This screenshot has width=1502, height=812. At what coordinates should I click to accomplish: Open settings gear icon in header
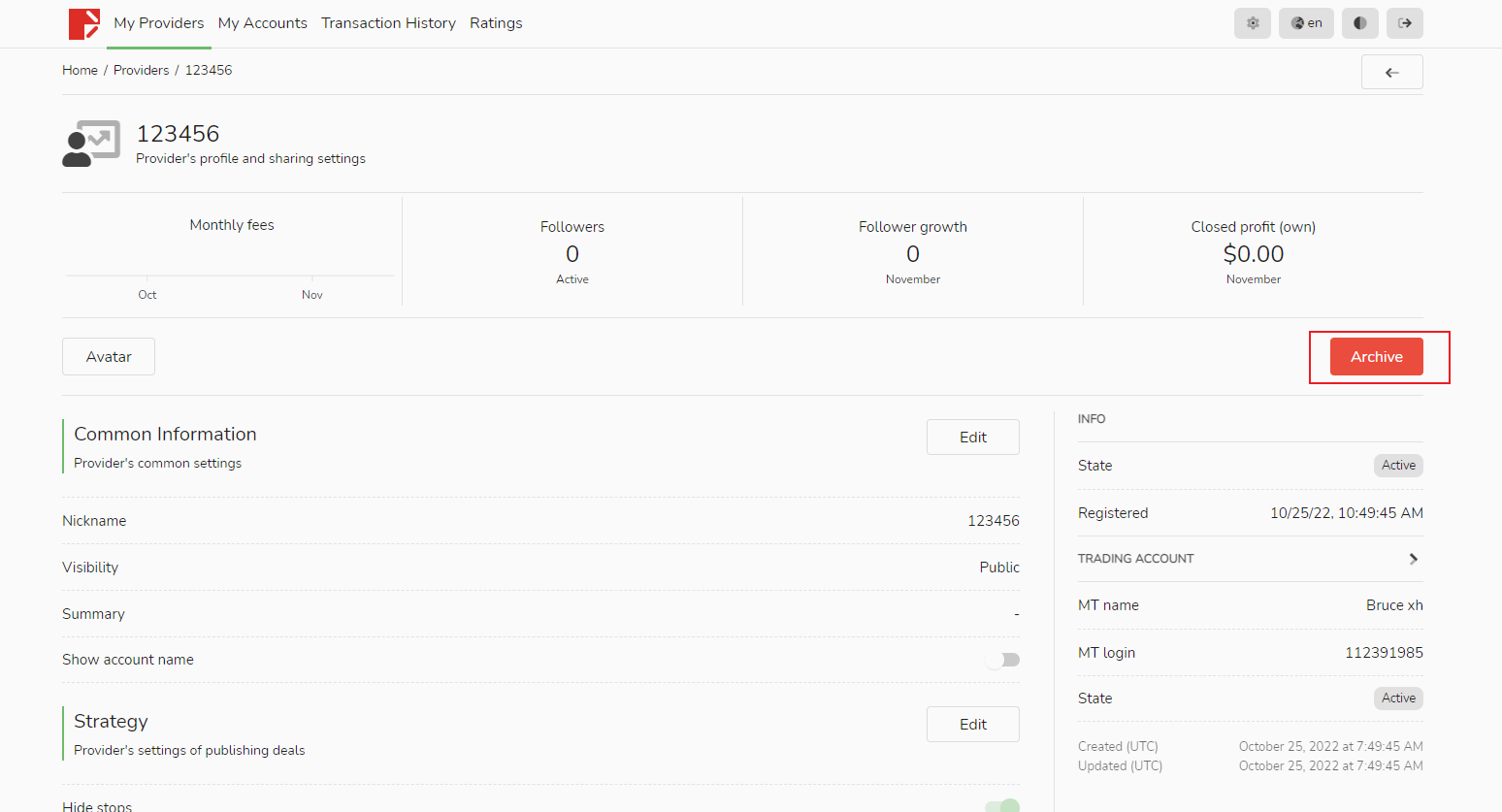point(1252,23)
